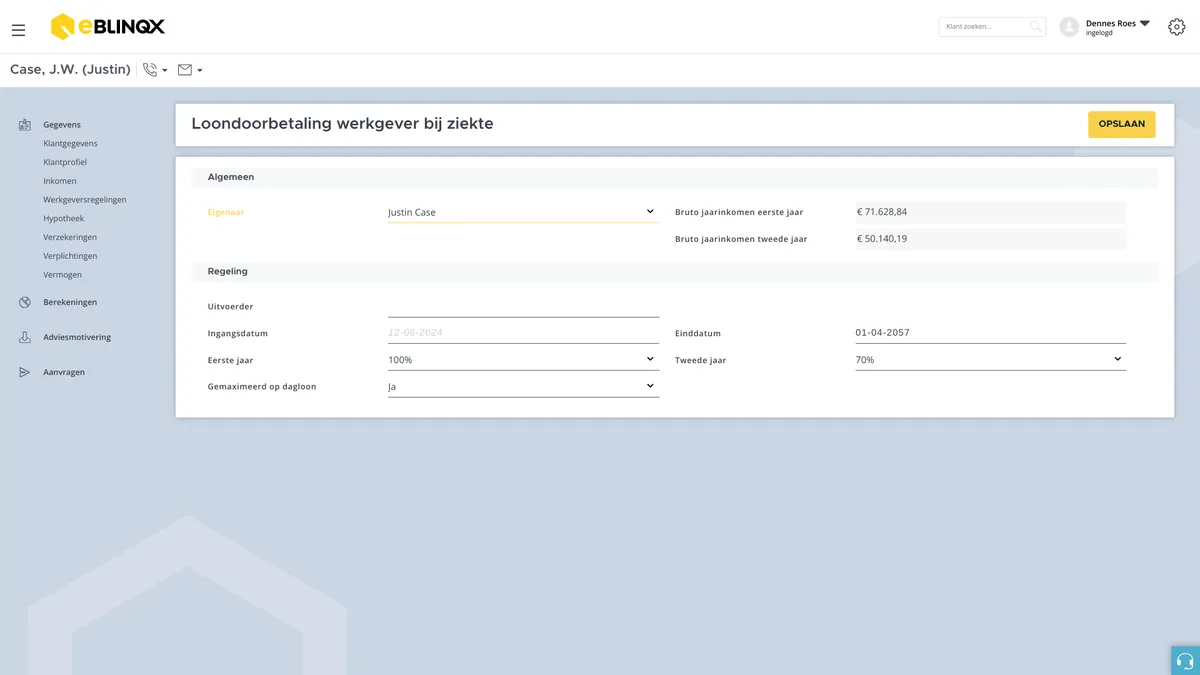Image resolution: width=1200 pixels, height=675 pixels.
Task: Click the Berekeningen globe icon
Action: tap(25, 302)
